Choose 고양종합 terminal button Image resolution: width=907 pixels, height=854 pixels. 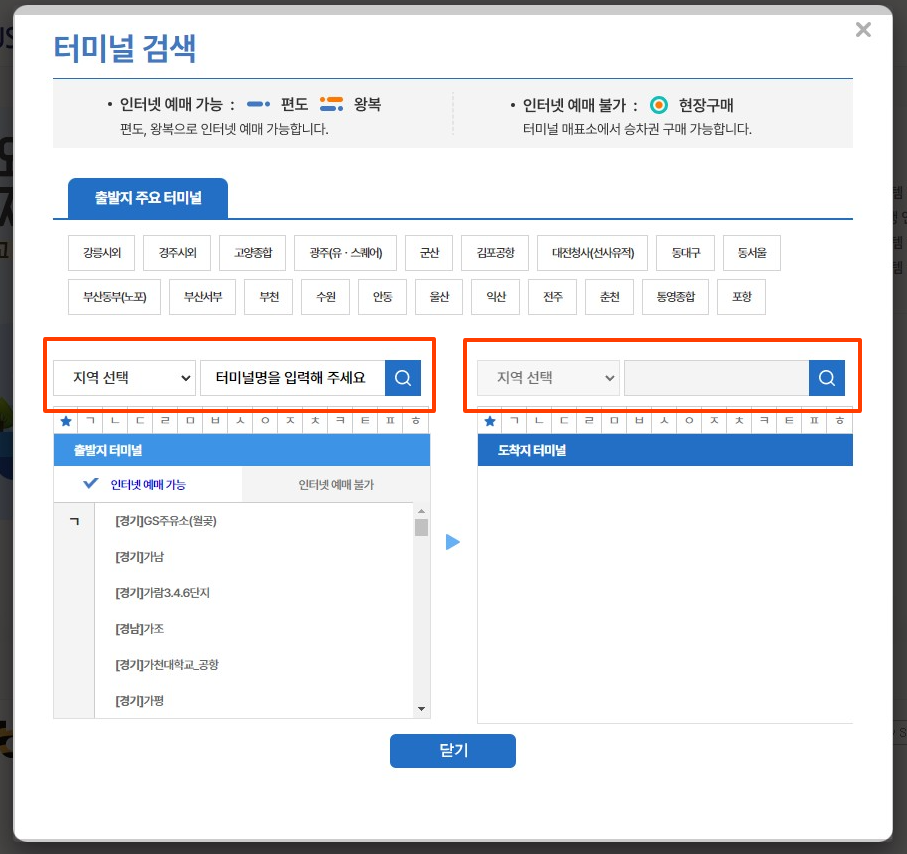pyautogui.click(x=252, y=253)
